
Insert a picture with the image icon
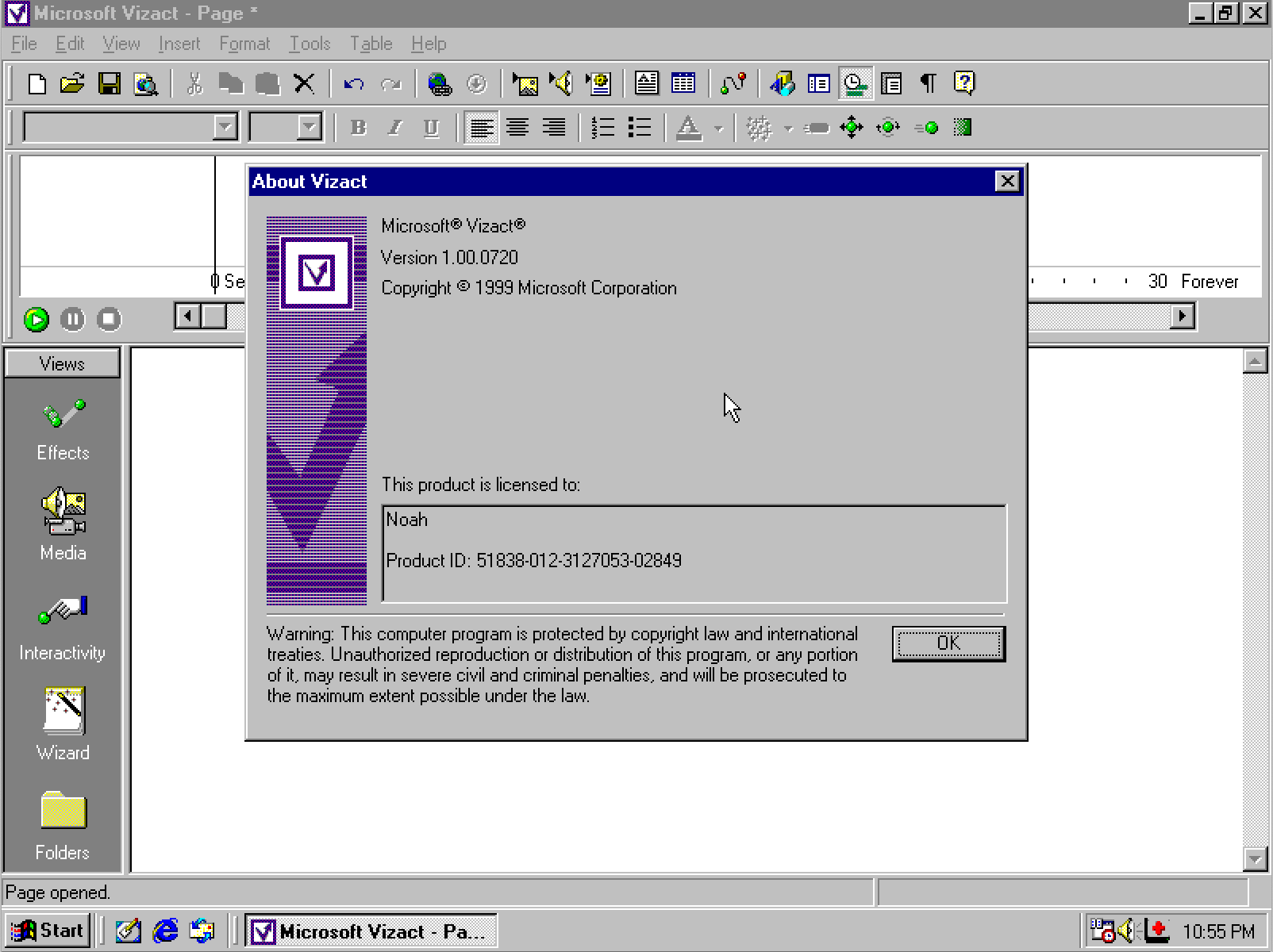pos(525,83)
